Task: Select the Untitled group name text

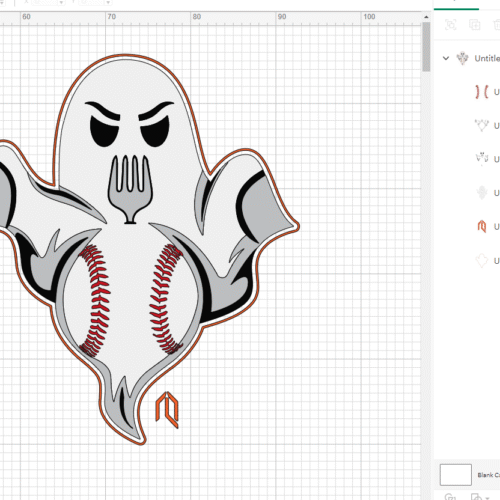Action: (487, 58)
